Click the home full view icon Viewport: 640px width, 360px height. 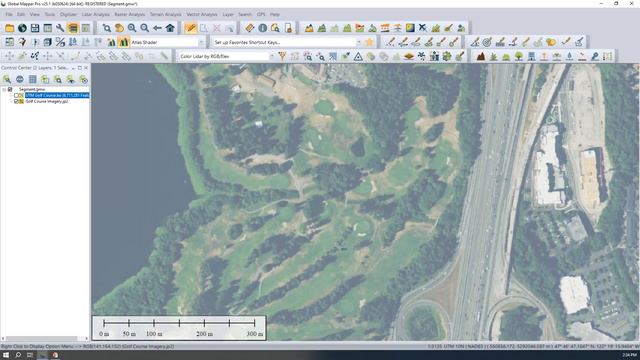[170, 28]
